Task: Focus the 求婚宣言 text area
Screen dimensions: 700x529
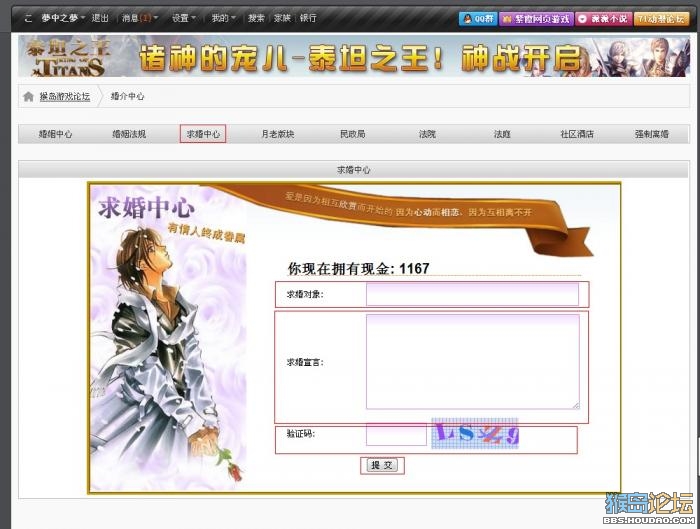Action: tap(473, 362)
